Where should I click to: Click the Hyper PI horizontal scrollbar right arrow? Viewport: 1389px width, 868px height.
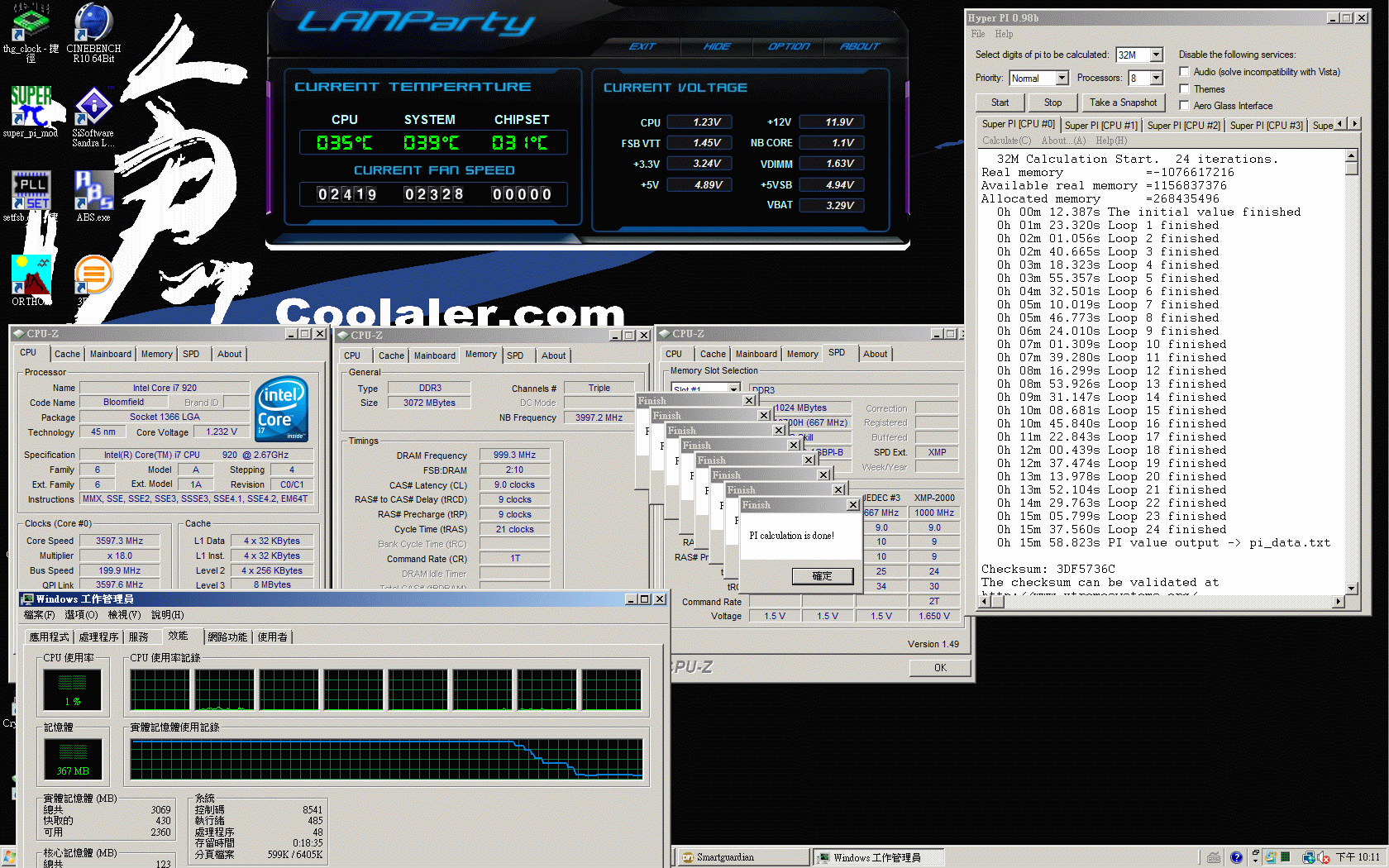tap(1339, 602)
